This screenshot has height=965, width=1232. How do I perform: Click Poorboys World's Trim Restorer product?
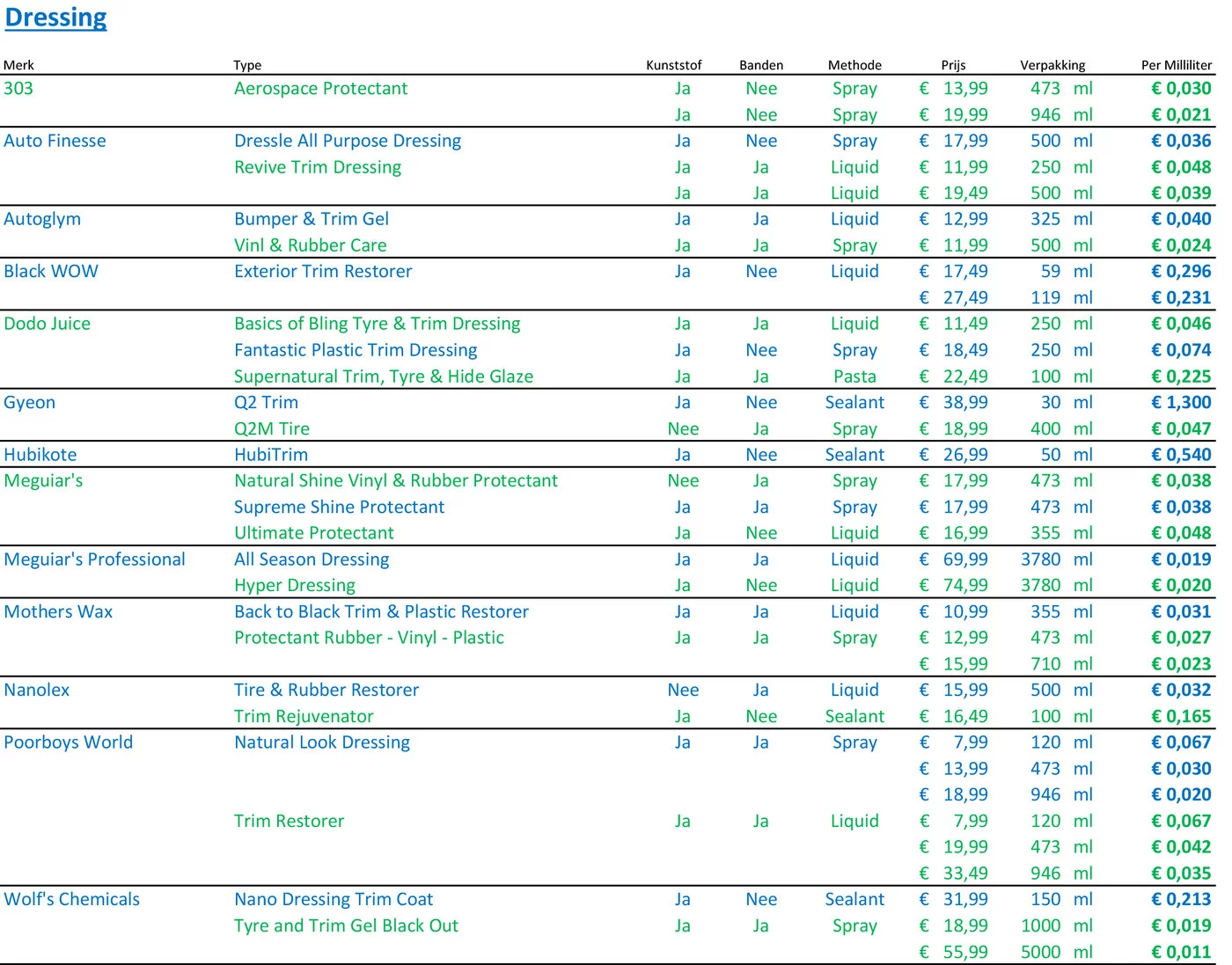click(x=289, y=822)
